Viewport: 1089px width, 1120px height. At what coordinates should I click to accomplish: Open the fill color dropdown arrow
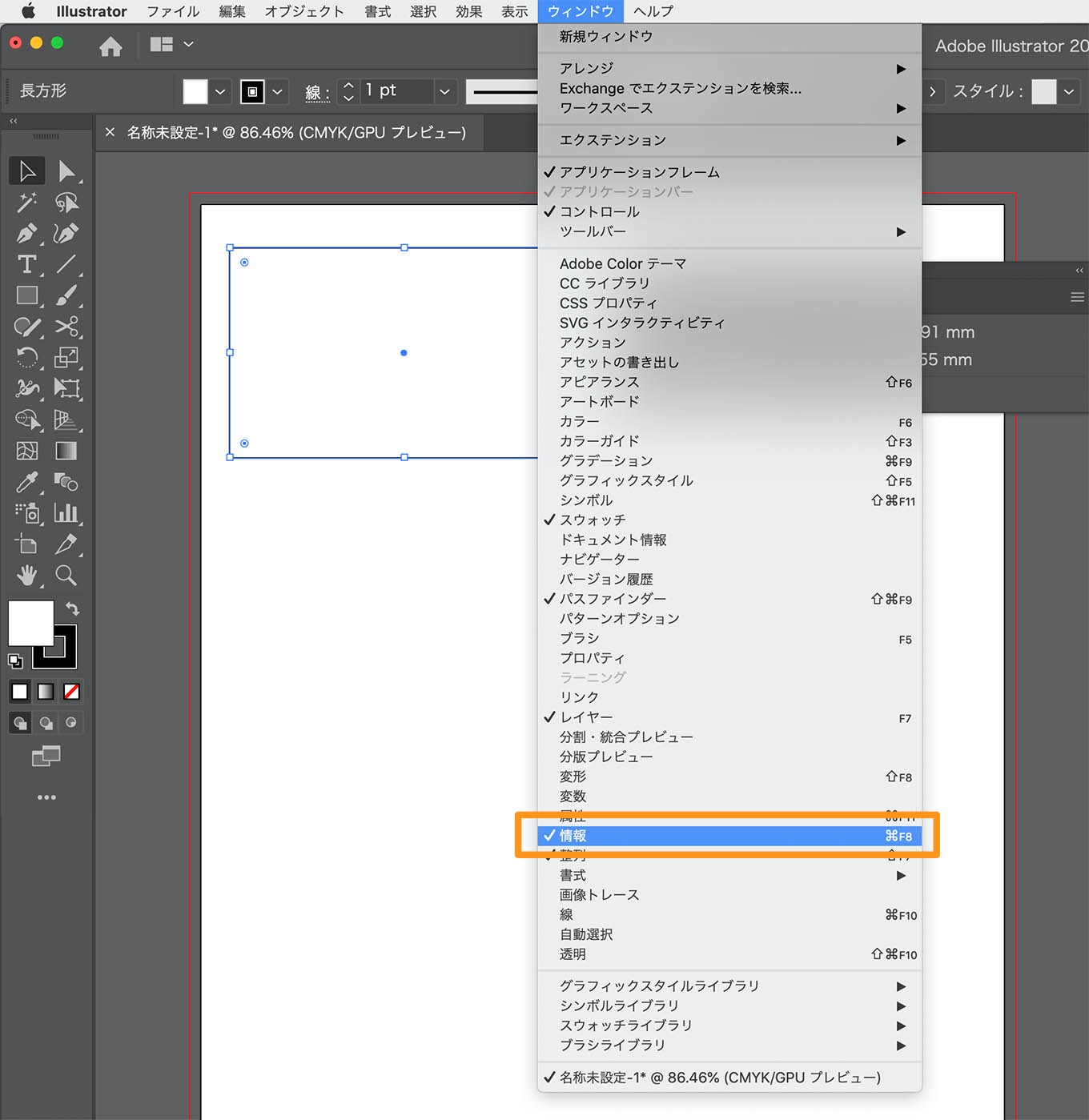pyautogui.click(x=220, y=91)
